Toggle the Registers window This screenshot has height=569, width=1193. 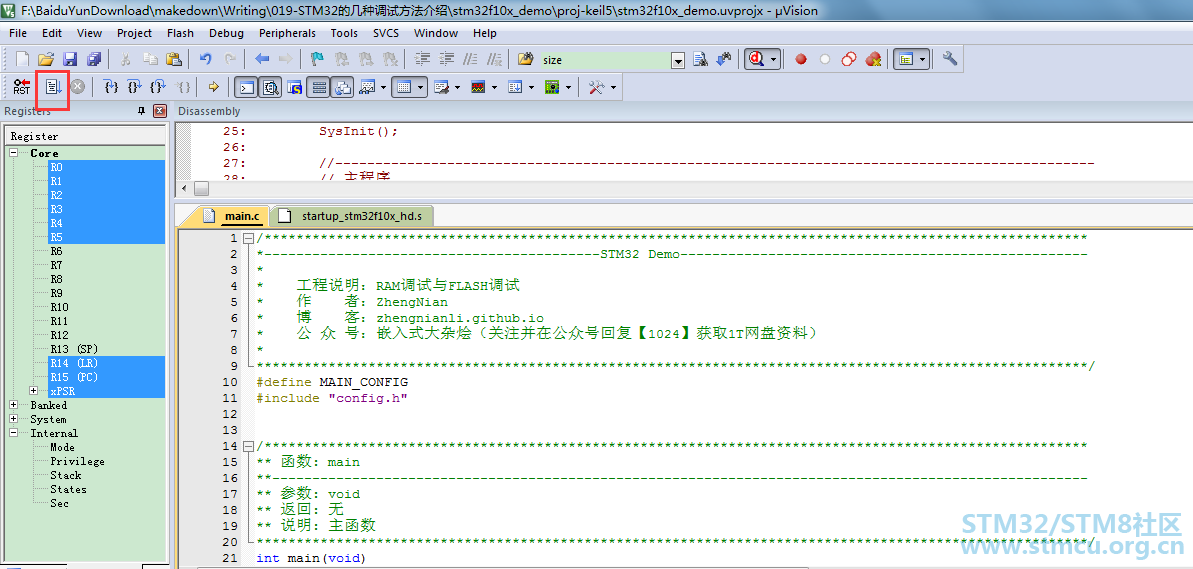pyautogui.click(x=319, y=87)
